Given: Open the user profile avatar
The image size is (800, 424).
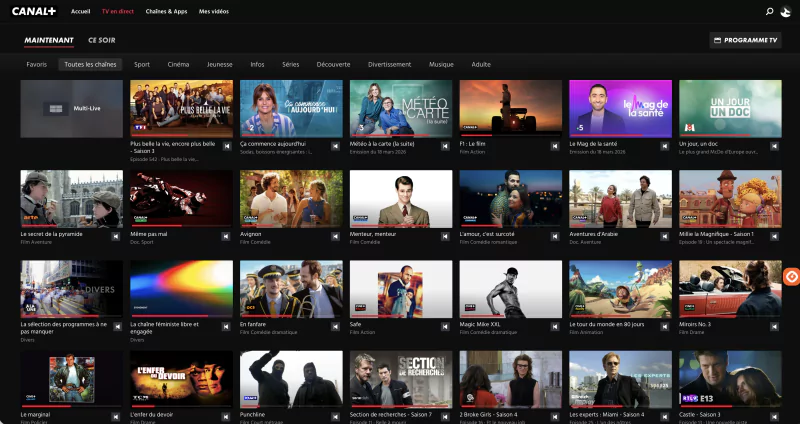Looking at the screenshot, I should pos(785,11).
